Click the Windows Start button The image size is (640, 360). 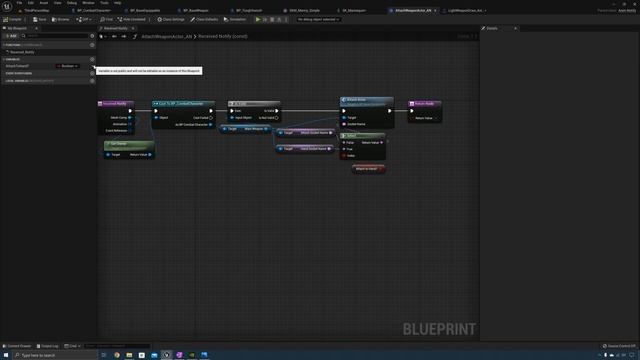tap(6, 355)
